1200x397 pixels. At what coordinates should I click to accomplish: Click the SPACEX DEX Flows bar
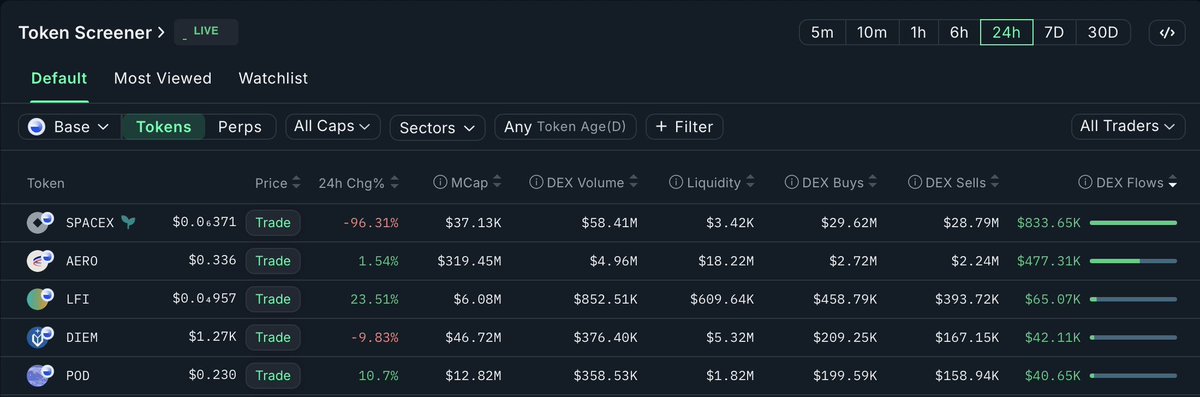point(1133,222)
